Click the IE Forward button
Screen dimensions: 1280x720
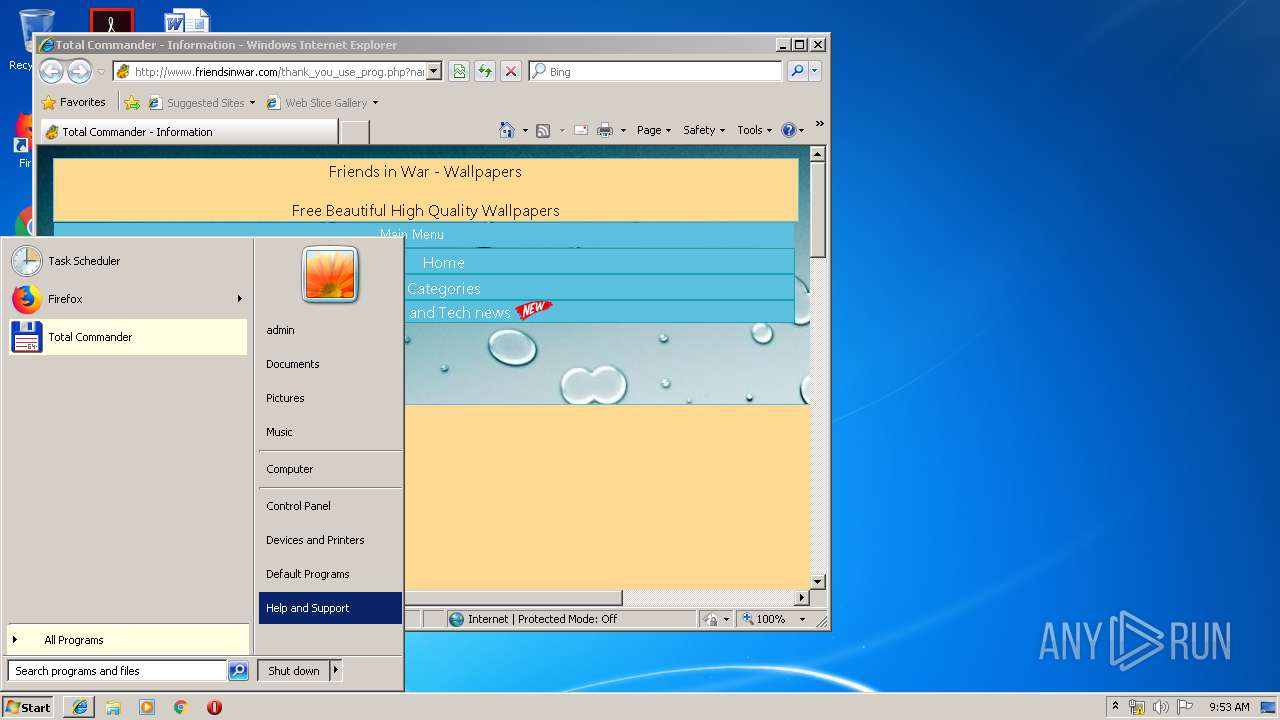tap(79, 71)
